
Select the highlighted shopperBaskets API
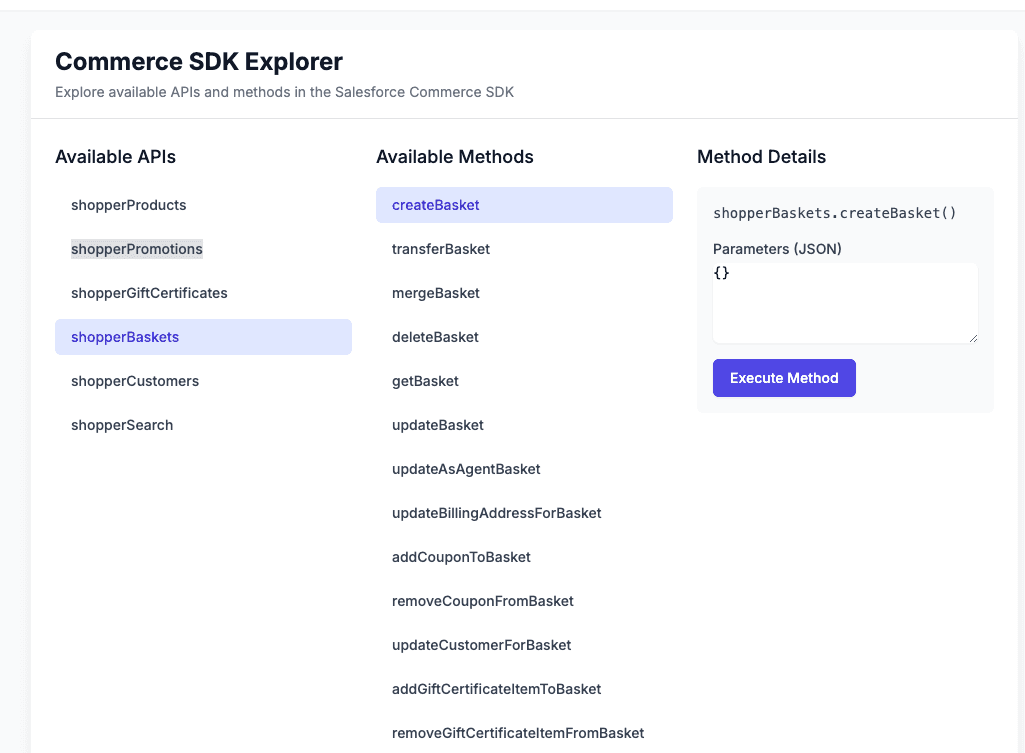(x=203, y=337)
